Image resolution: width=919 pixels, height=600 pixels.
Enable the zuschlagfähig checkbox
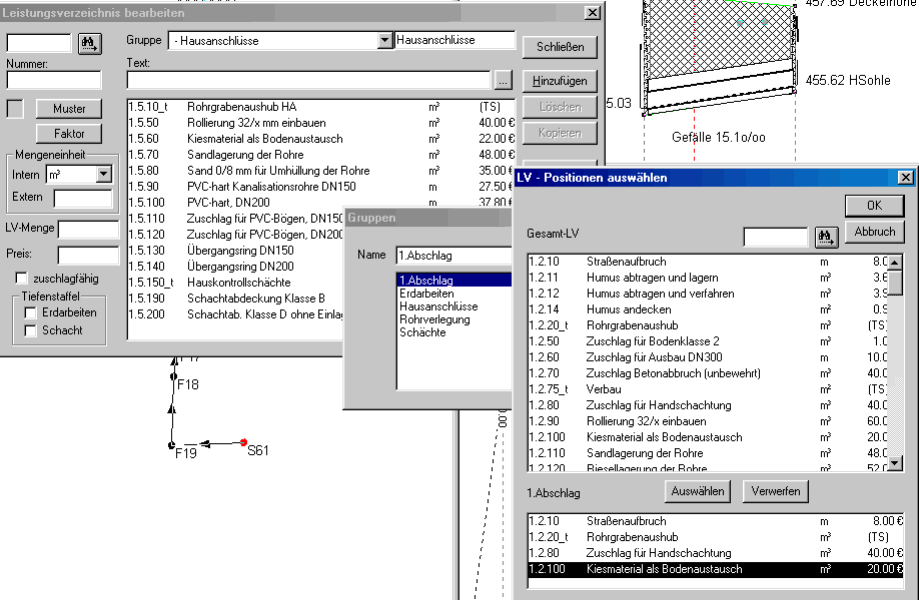21,277
